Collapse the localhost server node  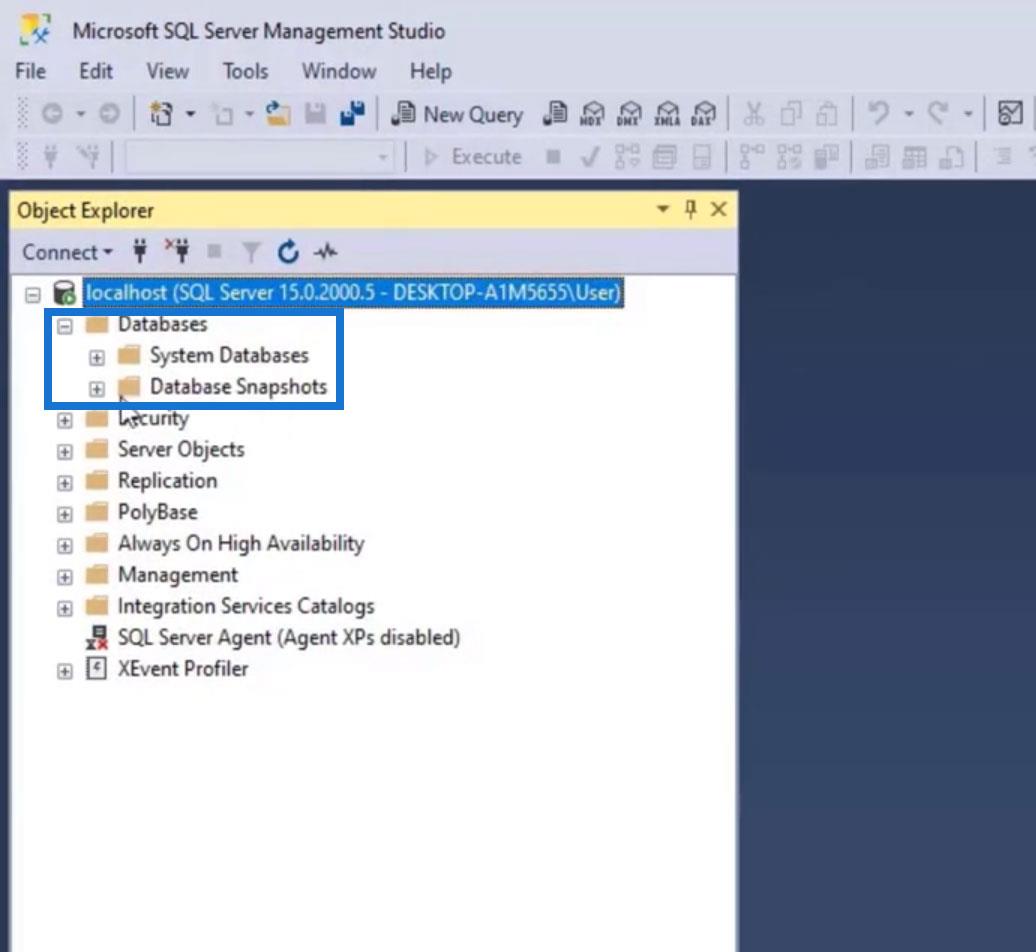[x=32, y=295]
